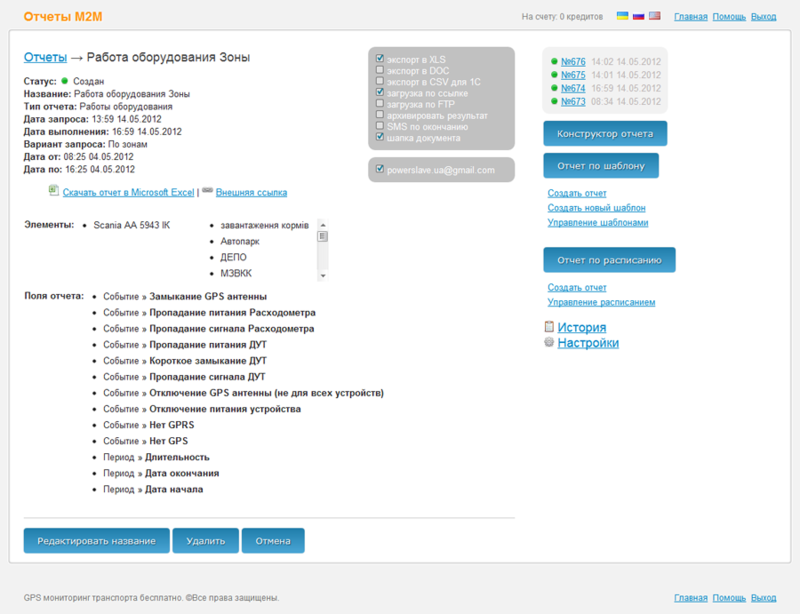Click green status dot beside №676
The image size is (800, 614).
tap(554, 61)
